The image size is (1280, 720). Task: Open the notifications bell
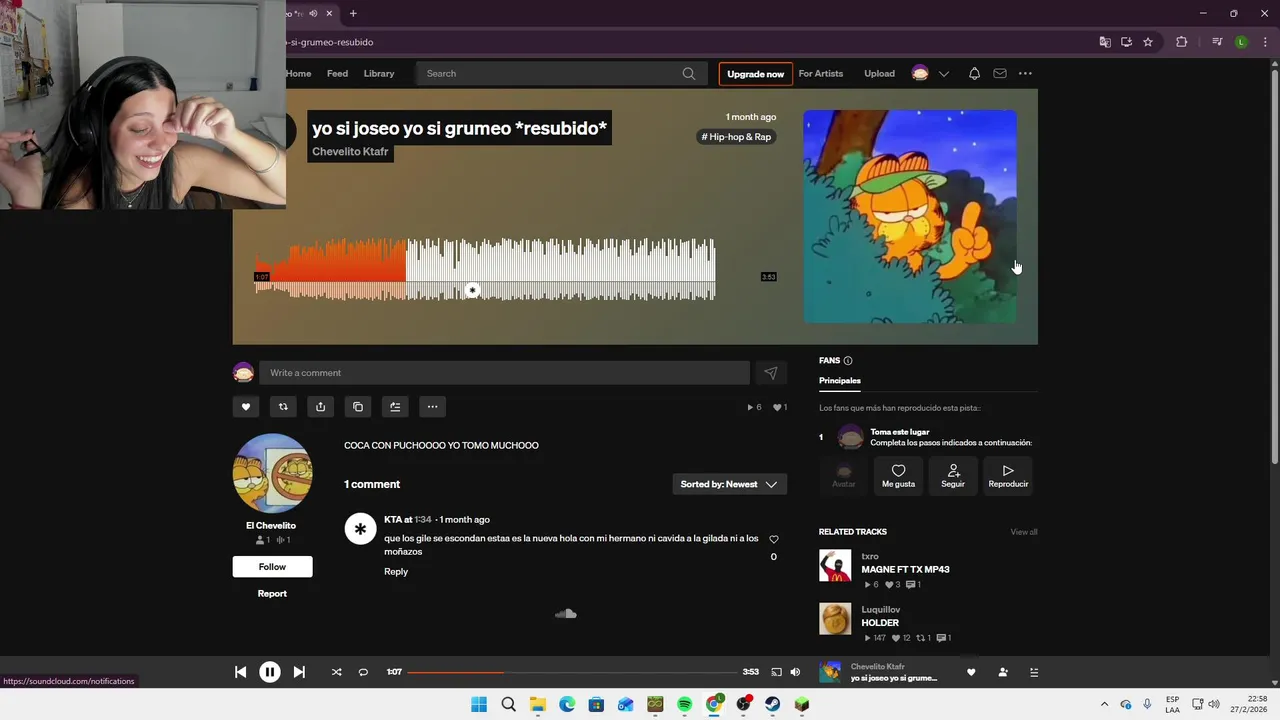(x=974, y=73)
